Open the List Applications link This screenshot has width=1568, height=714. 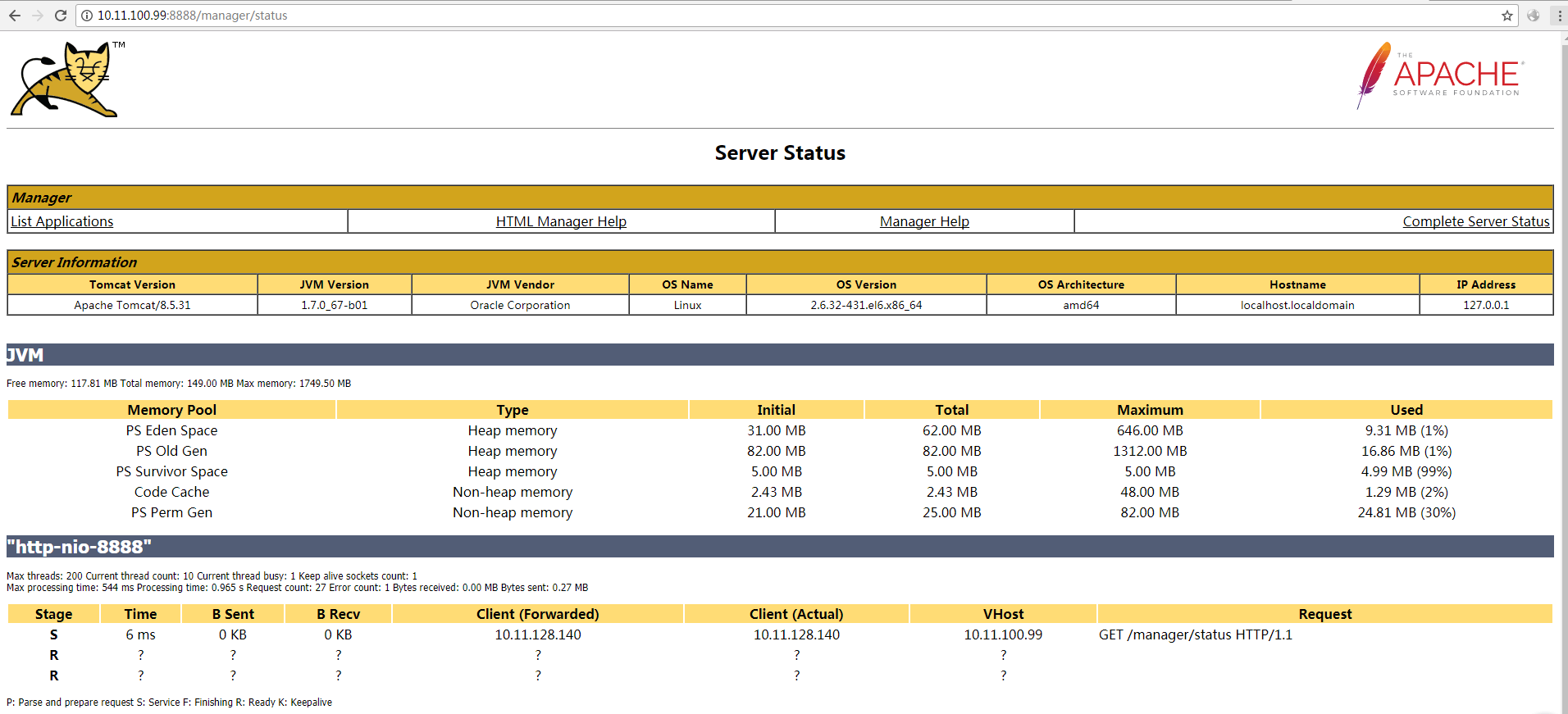(x=62, y=221)
